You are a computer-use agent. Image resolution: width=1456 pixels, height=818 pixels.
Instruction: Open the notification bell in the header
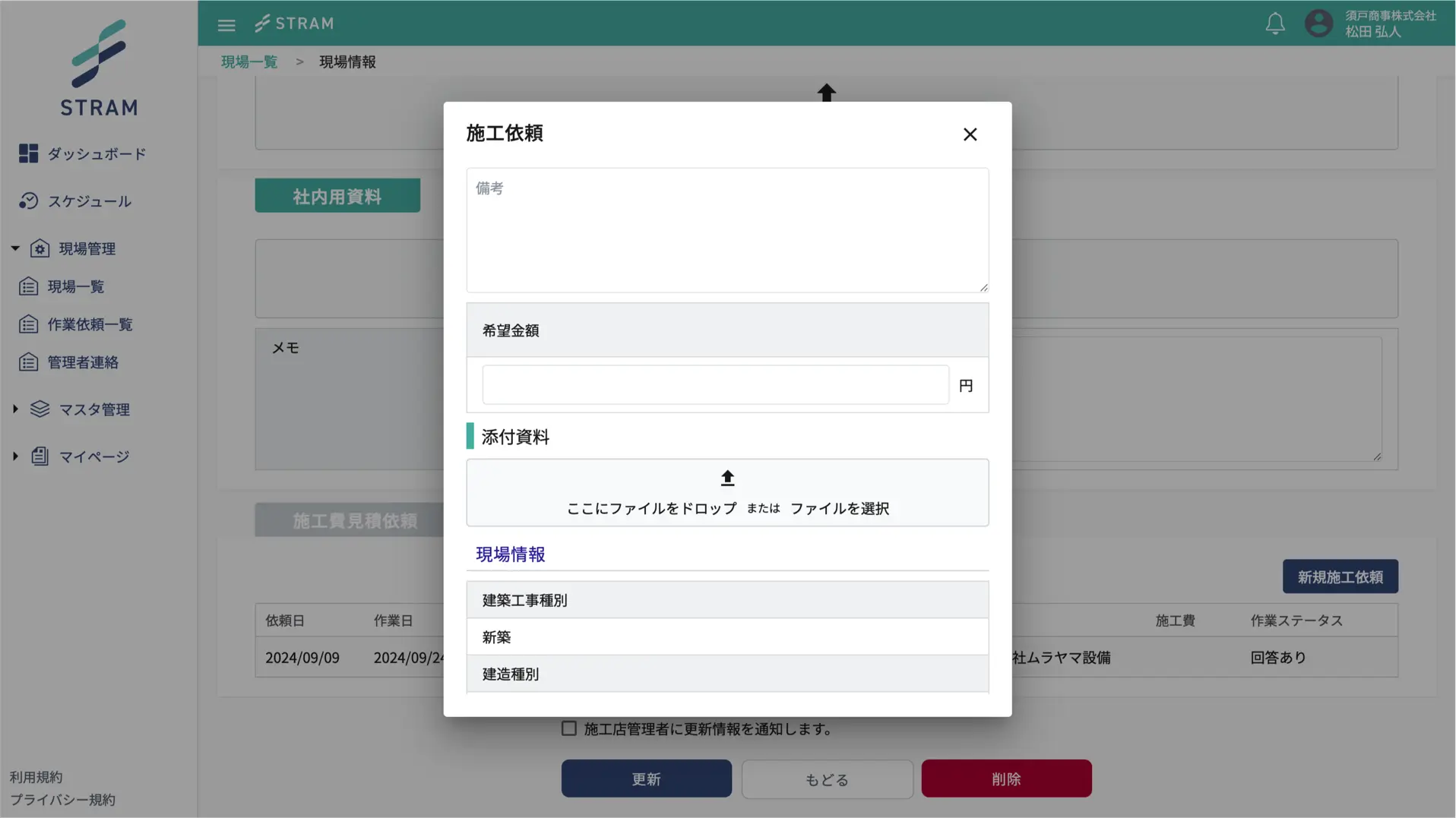1275,24
